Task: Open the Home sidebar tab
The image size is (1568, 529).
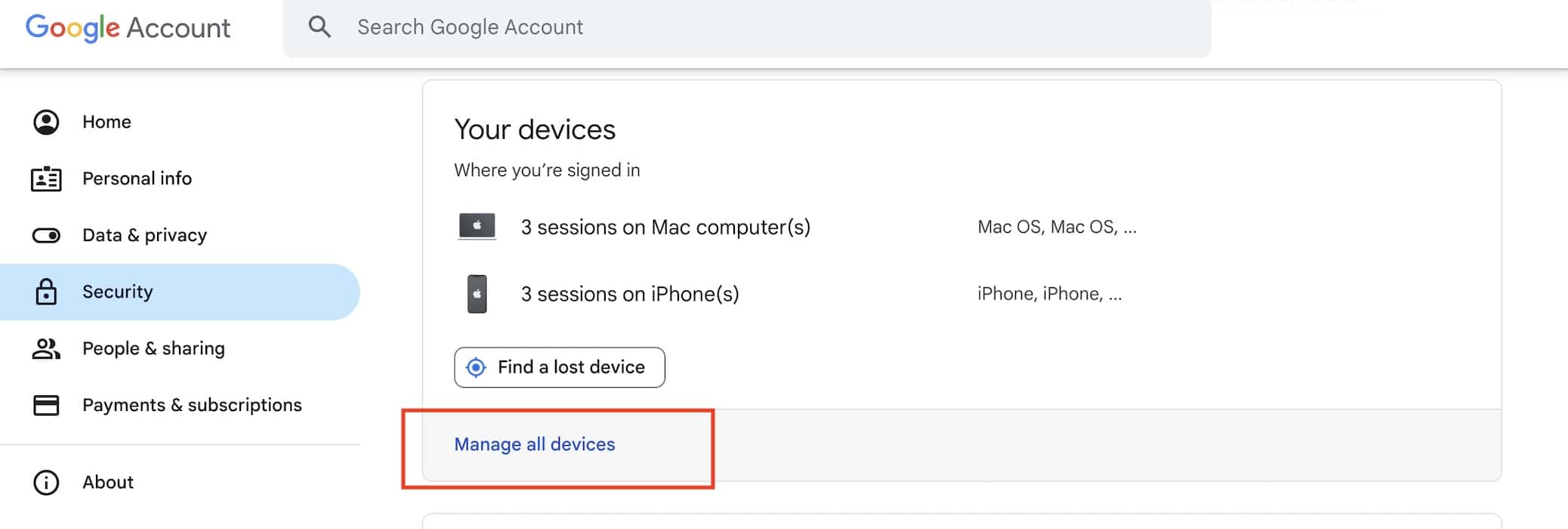Action: pos(106,122)
